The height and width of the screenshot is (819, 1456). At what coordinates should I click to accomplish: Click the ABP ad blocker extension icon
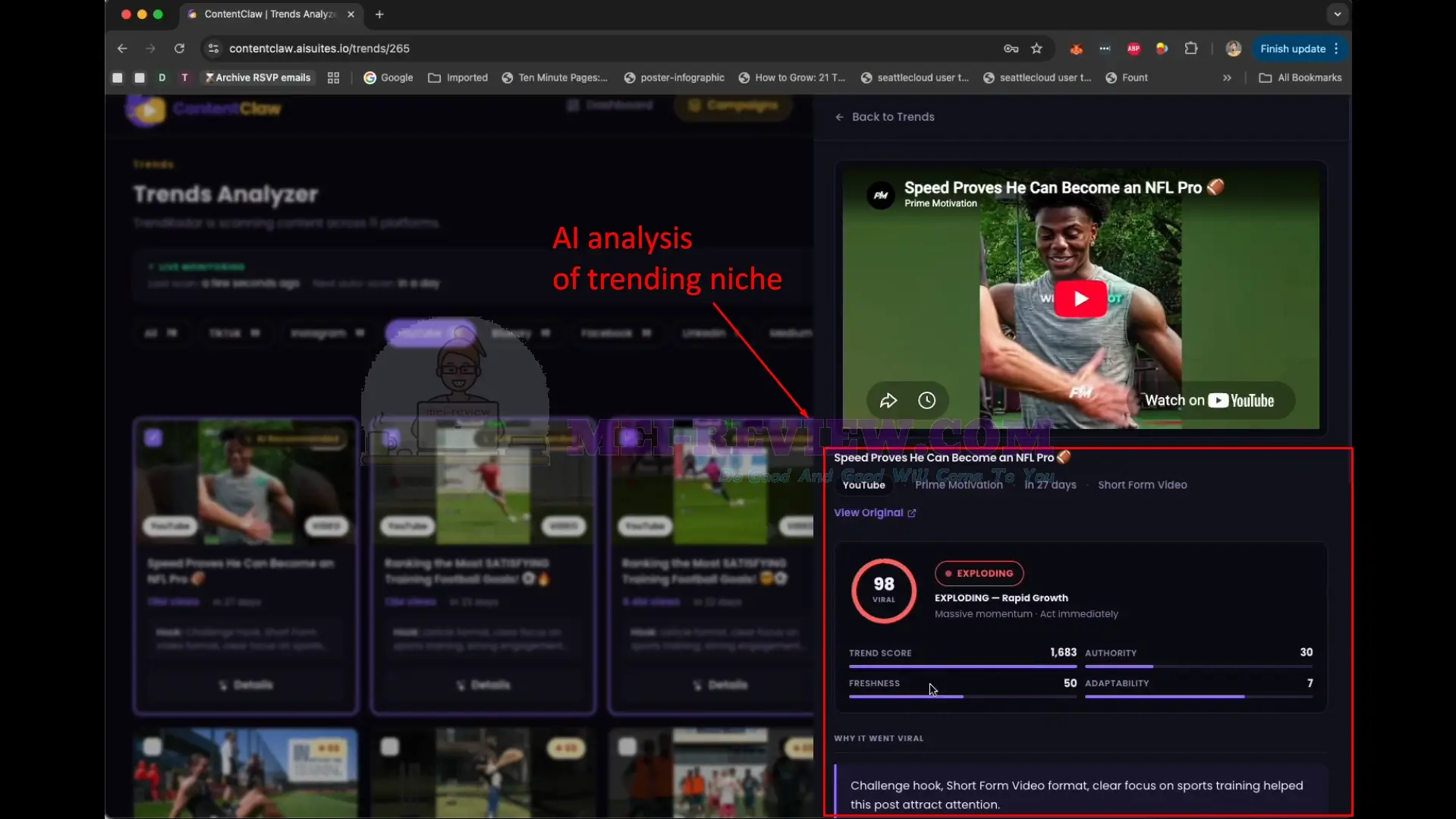[1134, 49]
